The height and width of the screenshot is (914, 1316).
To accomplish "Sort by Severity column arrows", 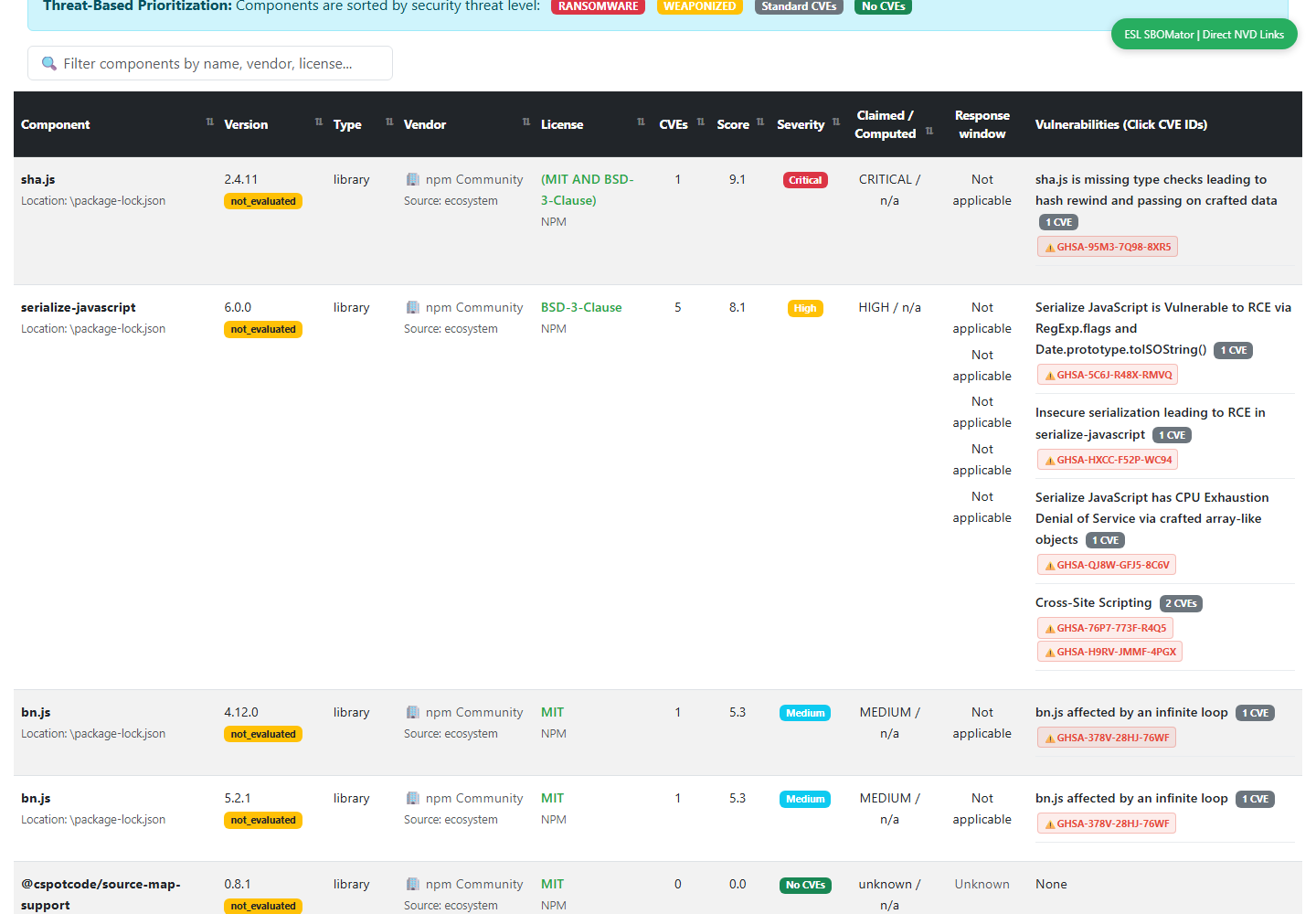I will coord(836,122).
